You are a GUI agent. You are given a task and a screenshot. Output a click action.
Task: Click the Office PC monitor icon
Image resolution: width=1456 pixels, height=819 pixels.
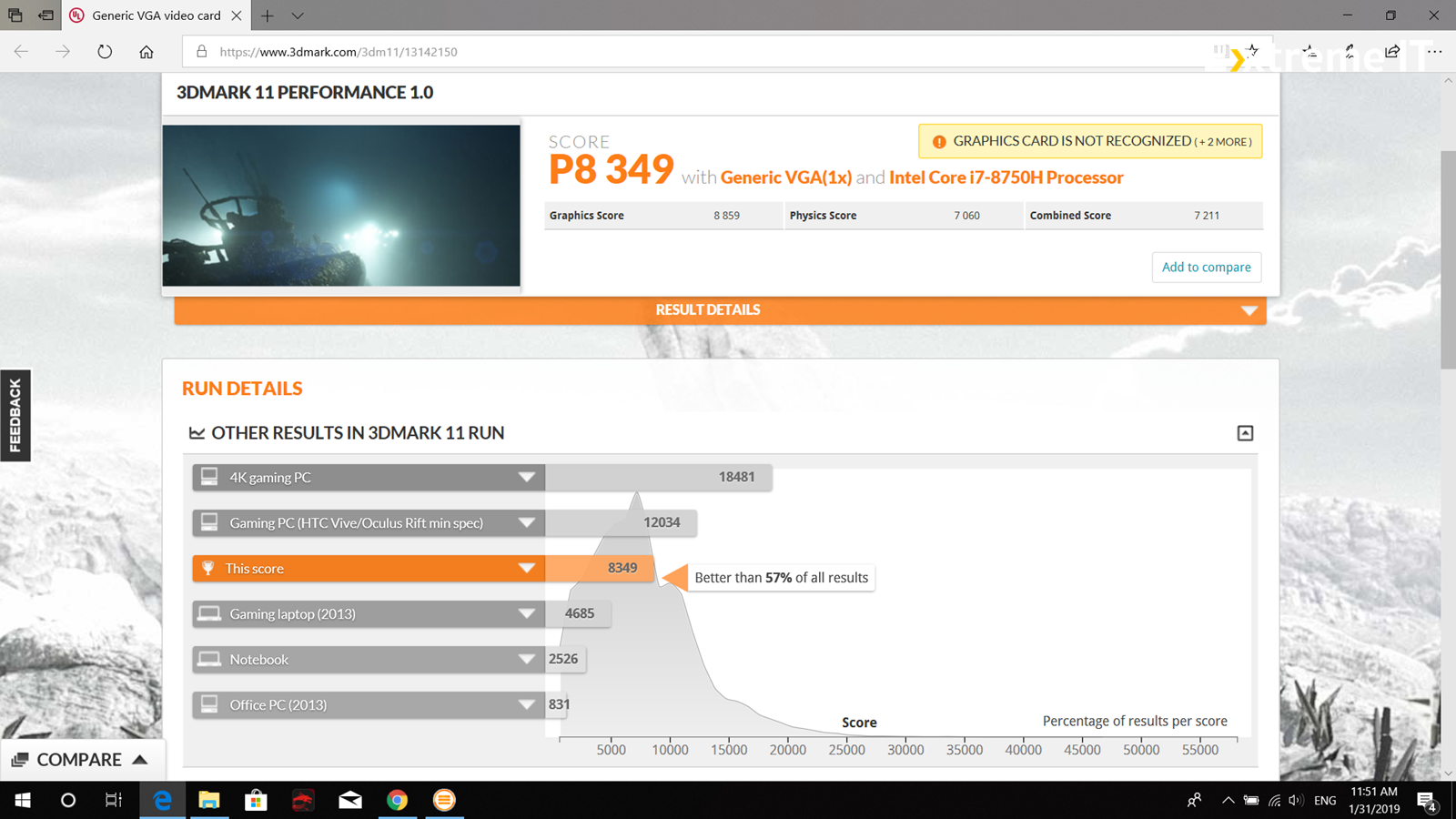coord(209,704)
